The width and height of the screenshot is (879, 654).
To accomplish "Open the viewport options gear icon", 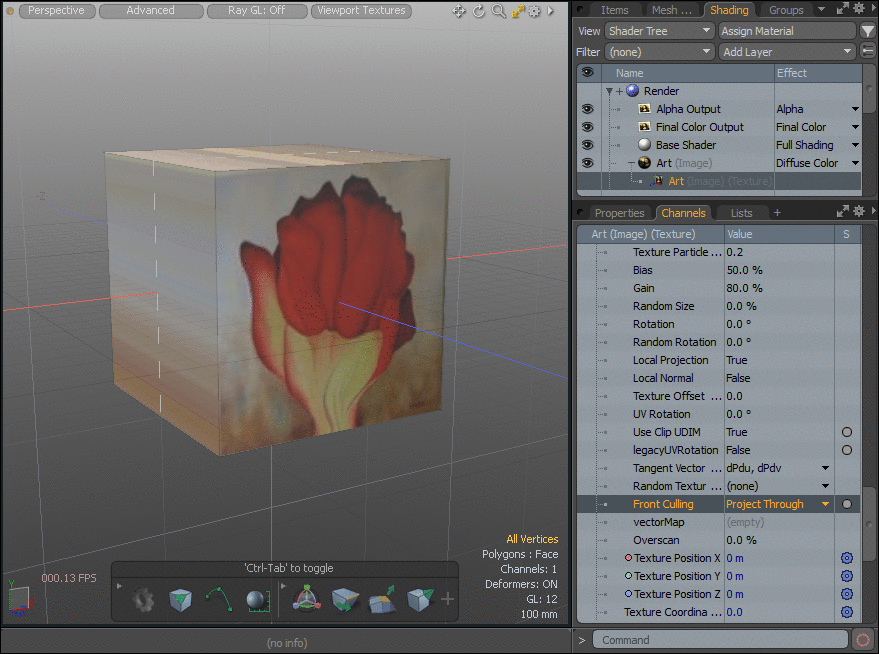I will click(x=533, y=11).
